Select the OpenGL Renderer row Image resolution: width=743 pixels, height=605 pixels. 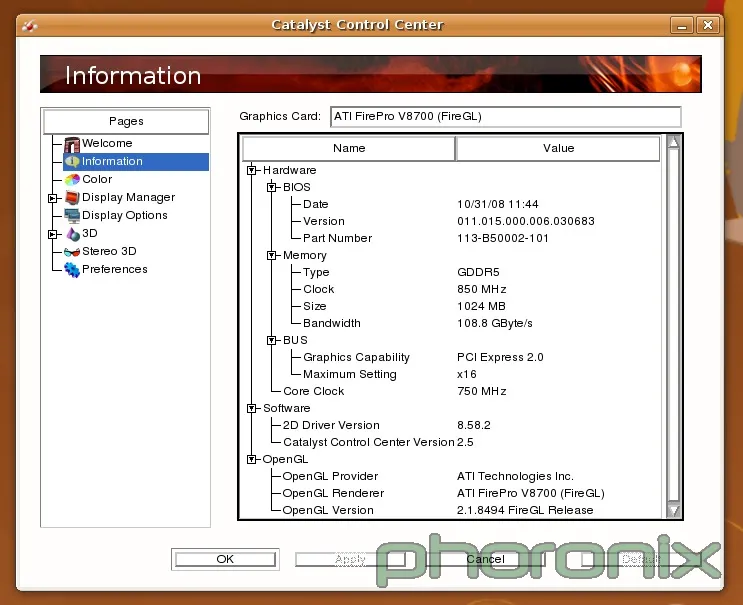[x=451, y=493]
